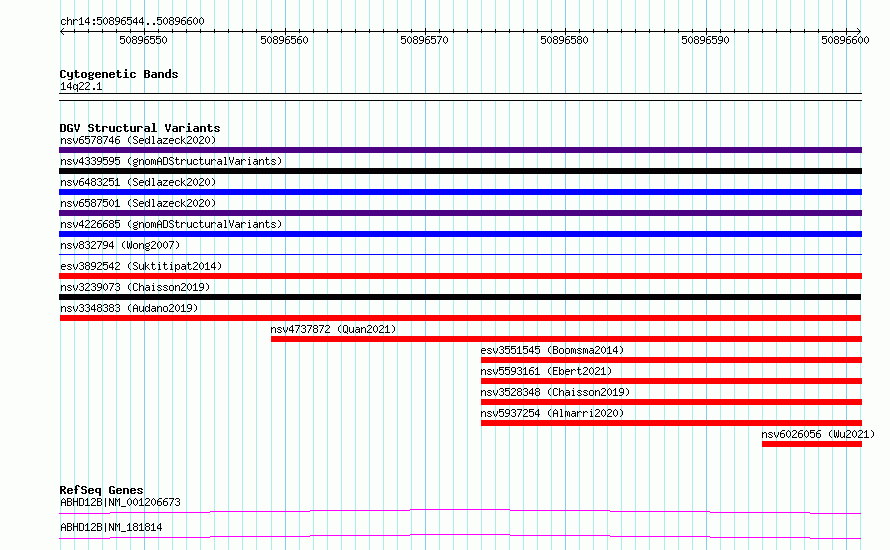
Task: Click ruler position 50896560
Action: pos(284,40)
